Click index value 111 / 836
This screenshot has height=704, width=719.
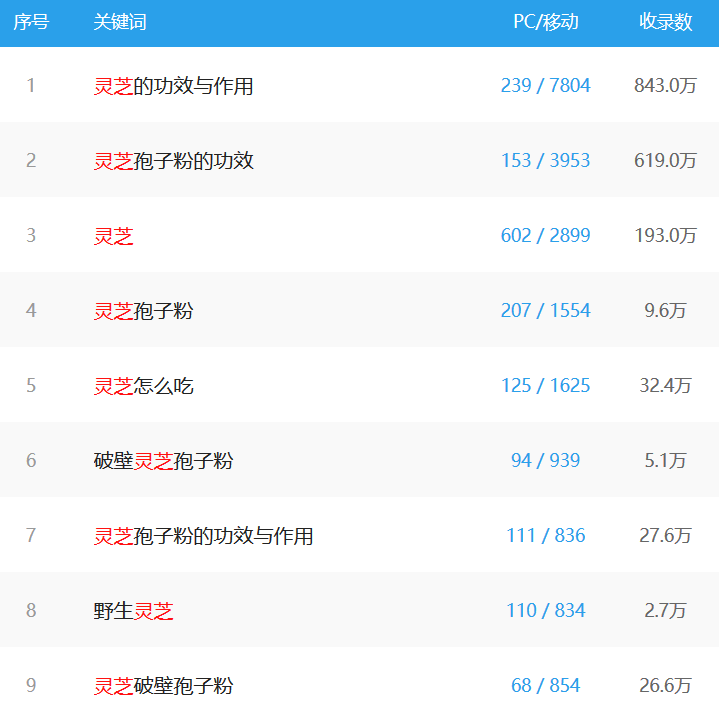pyautogui.click(x=546, y=535)
